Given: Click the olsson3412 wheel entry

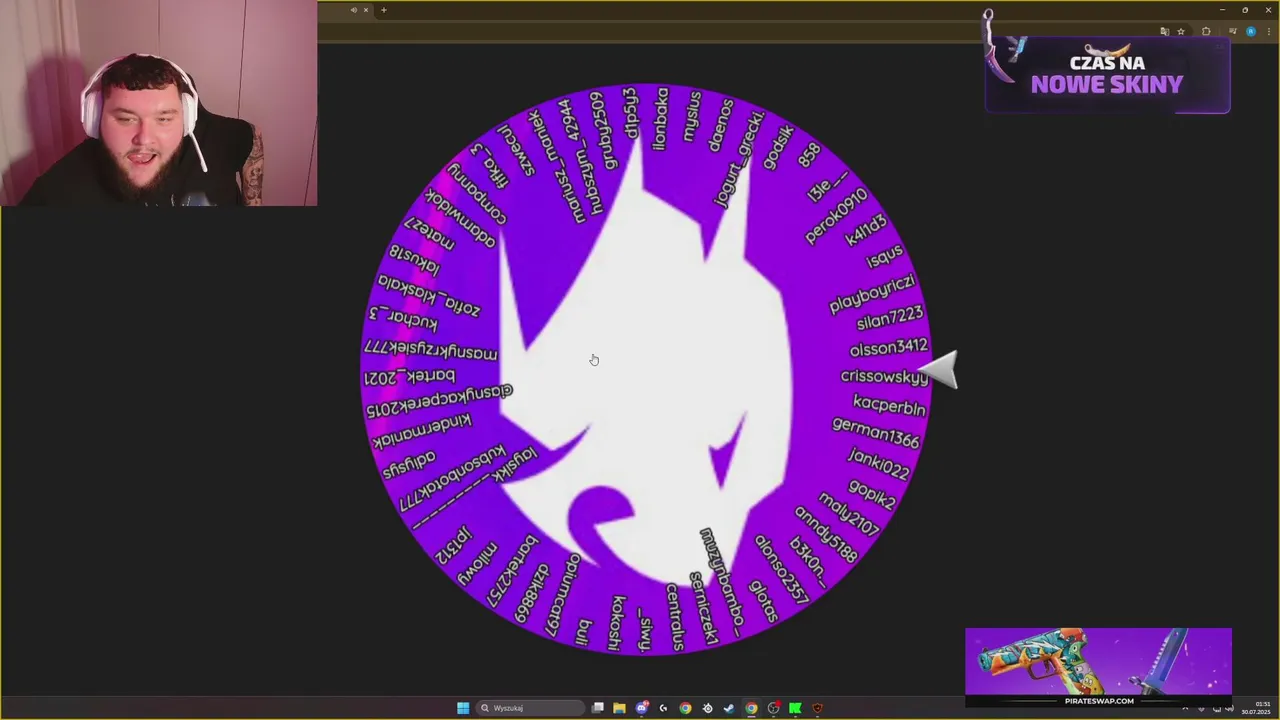Looking at the screenshot, I should (x=888, y=347).
